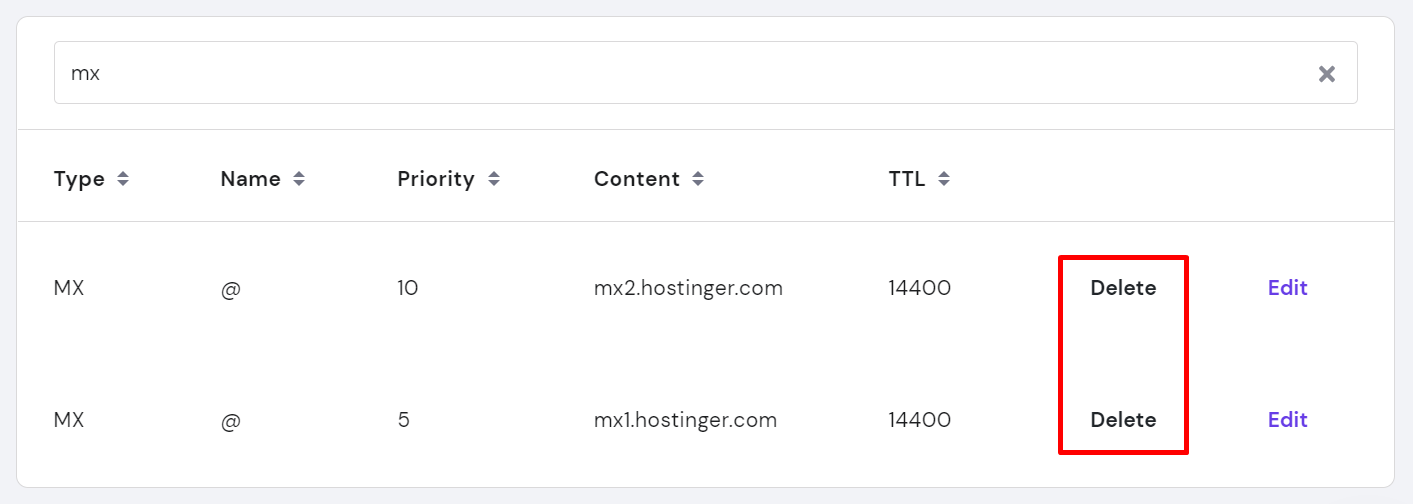Select the mx1.hostinger.com content cell
This screenshot has width=1413, height=504.
pos(685,421)
